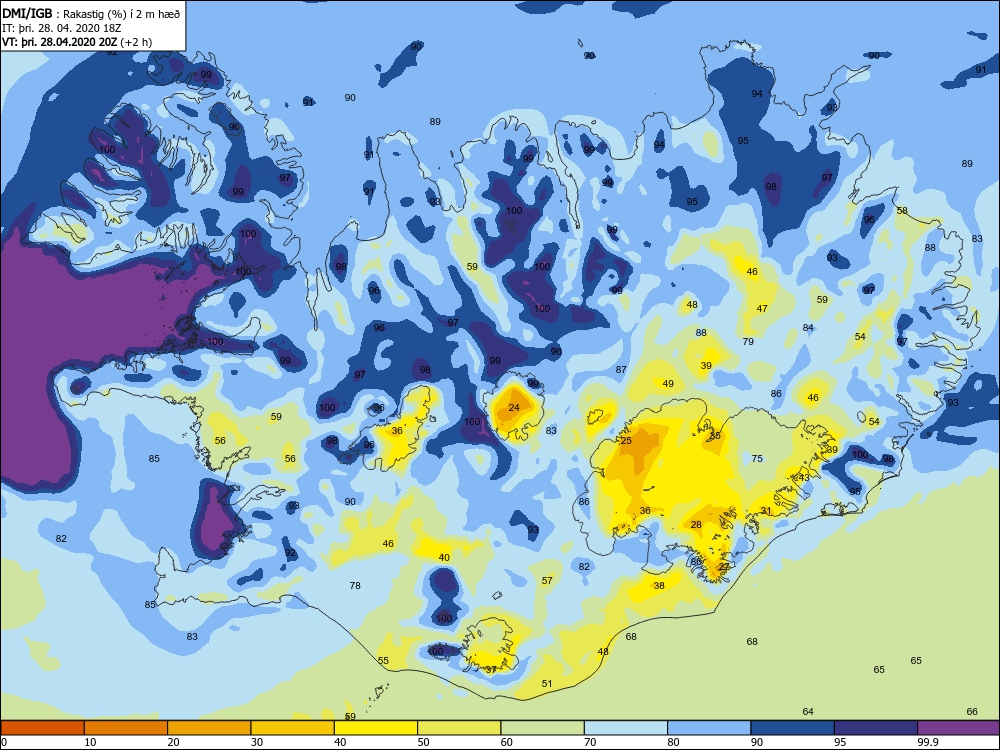Click the darkest orange 0–10 legend swatch
1000x750 pixels.
point(43,728)
